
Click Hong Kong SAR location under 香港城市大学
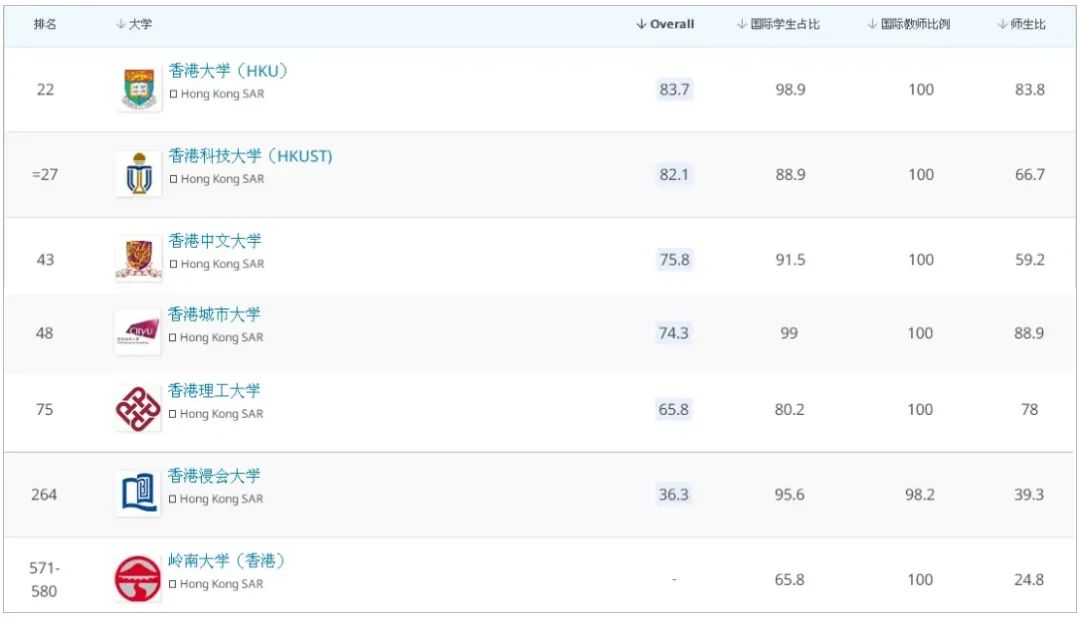(216, 337)
